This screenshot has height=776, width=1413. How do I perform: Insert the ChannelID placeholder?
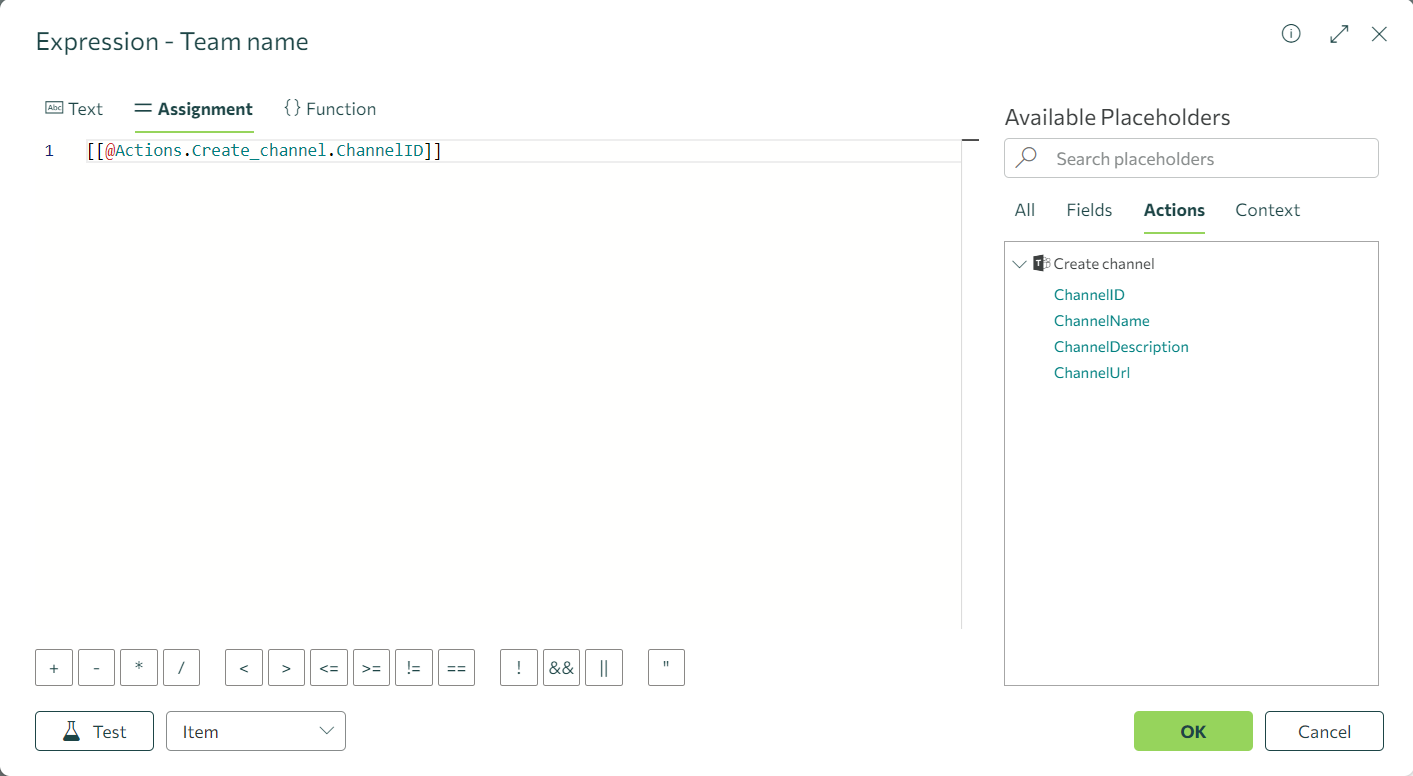click(1089, 295)
